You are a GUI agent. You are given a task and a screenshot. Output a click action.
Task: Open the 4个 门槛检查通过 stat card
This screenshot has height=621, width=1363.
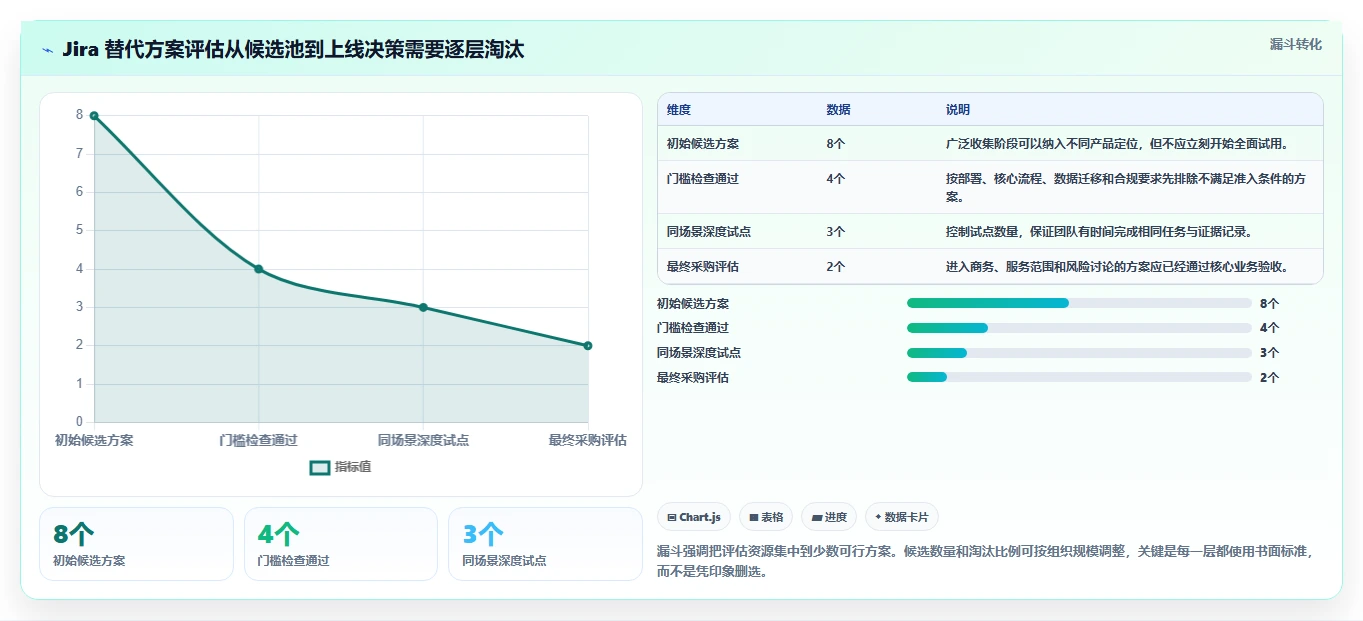341,544
